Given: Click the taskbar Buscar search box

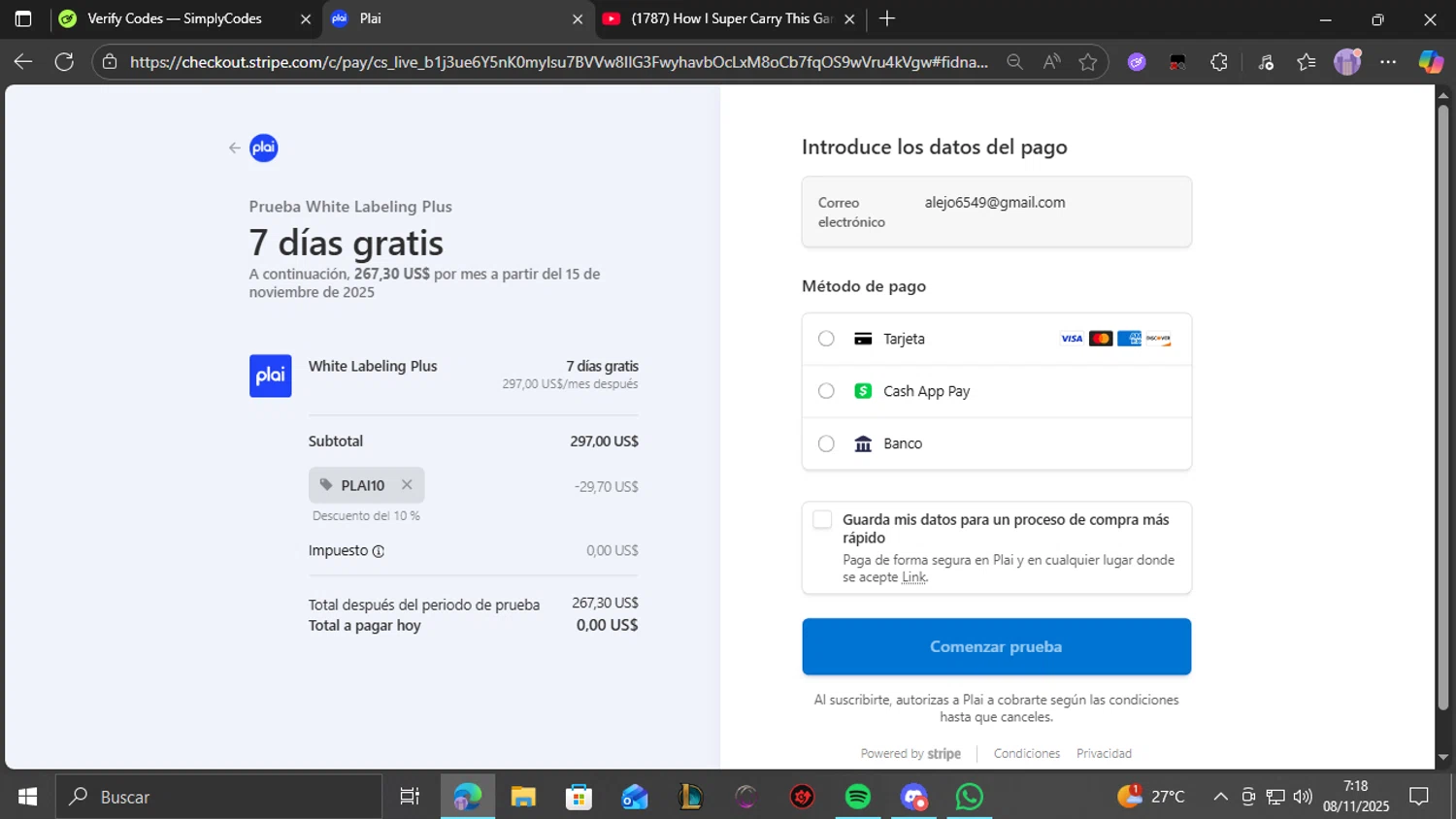Looking at the screenshot, I should pyautogui.click(x=219, y=797).
